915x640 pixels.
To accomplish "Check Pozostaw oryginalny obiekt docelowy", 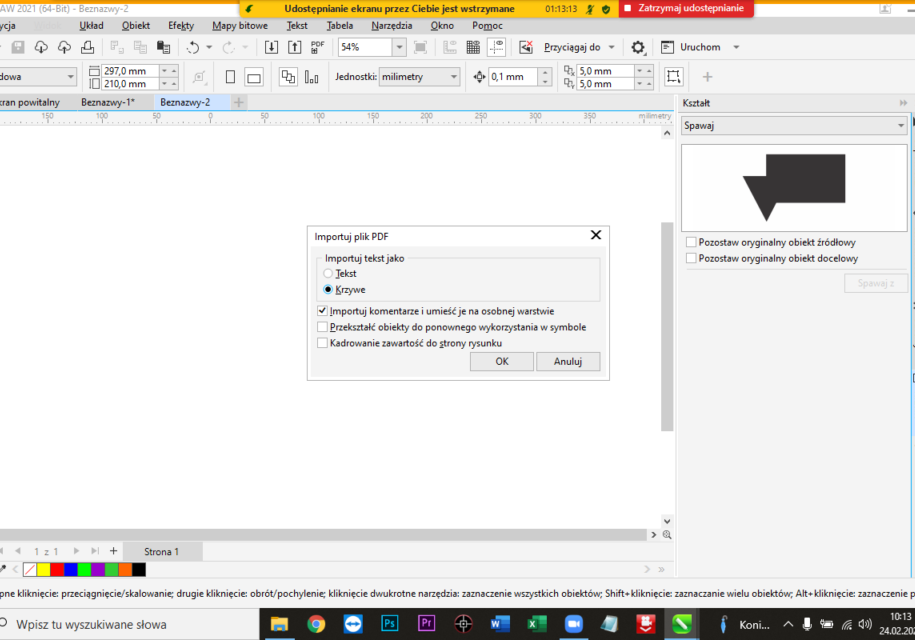I will [692, 258].
